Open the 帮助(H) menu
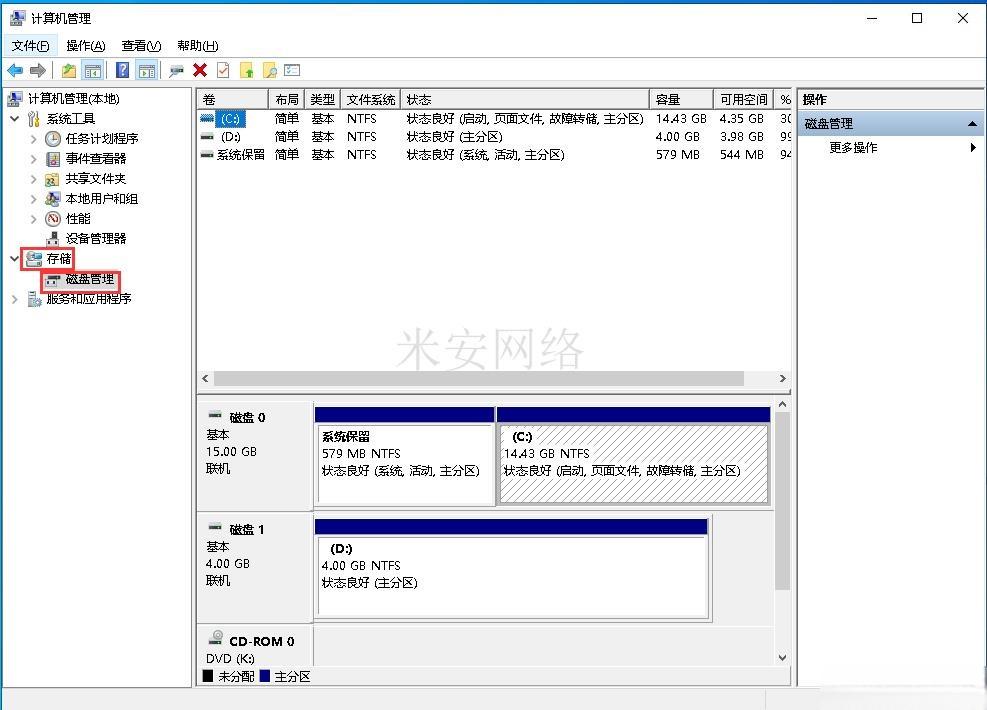 coord(198,45)
